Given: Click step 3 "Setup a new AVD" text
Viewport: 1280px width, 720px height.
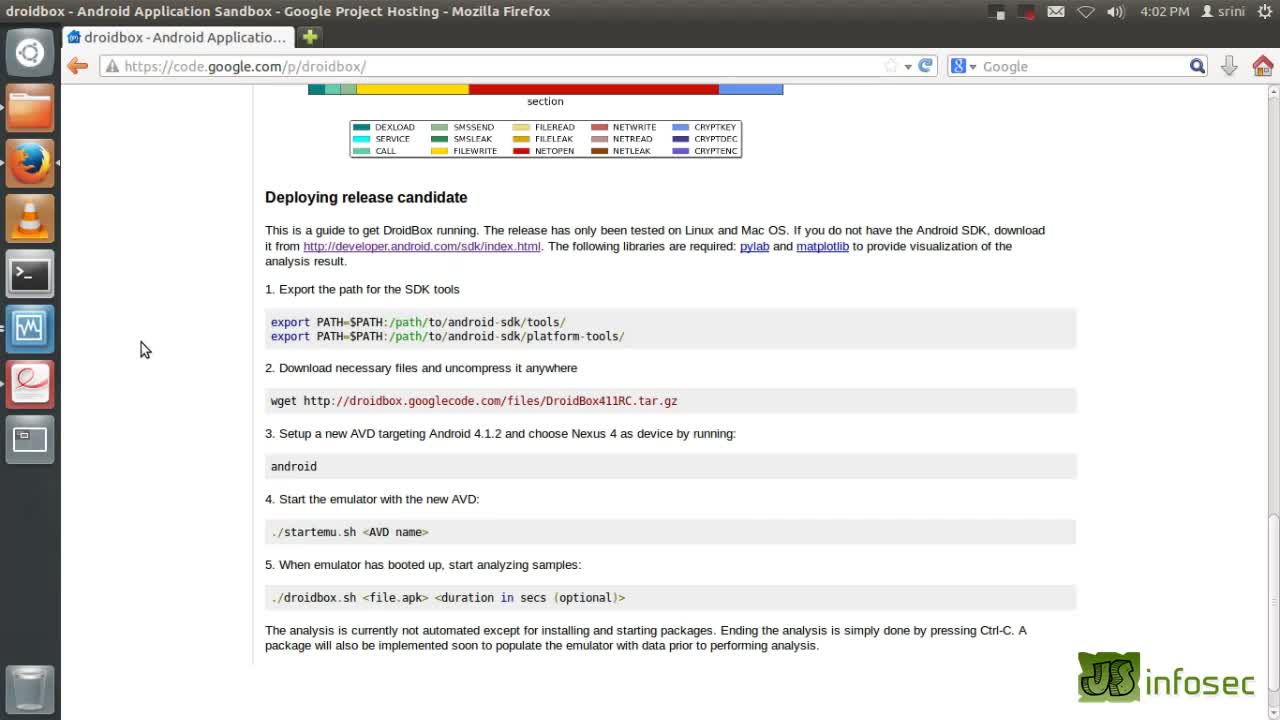Looking at the screenshot, I should 500,434.
